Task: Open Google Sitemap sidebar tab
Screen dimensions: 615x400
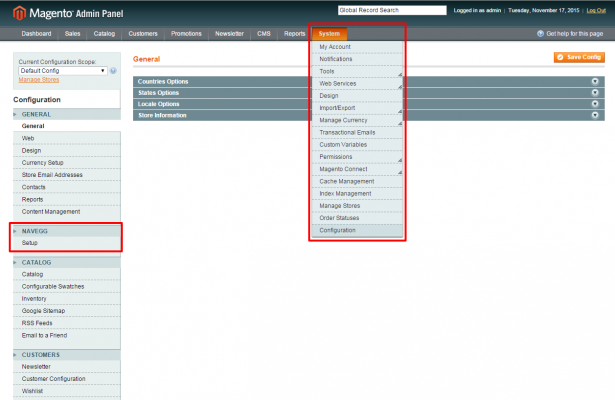Action: tap(67, 311)
